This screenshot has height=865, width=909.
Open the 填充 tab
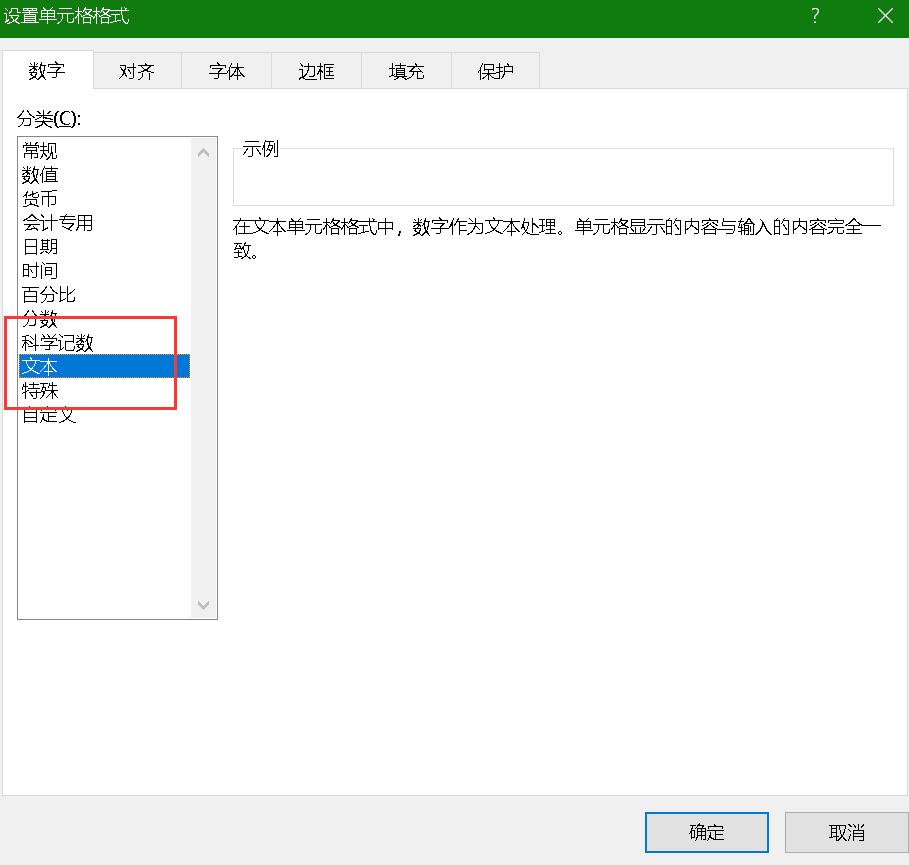406,71
